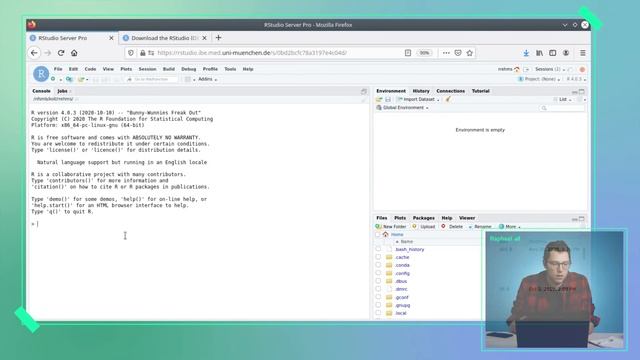The image size is (640, 360).
Task: Switch to the Jobs tab
Action: click(62, 91)
